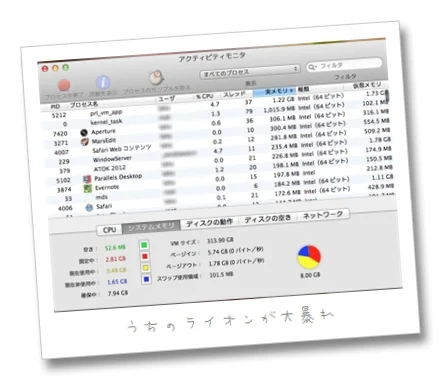Click the 8.00 GB label under pie chart

click(x=310, y=275)
